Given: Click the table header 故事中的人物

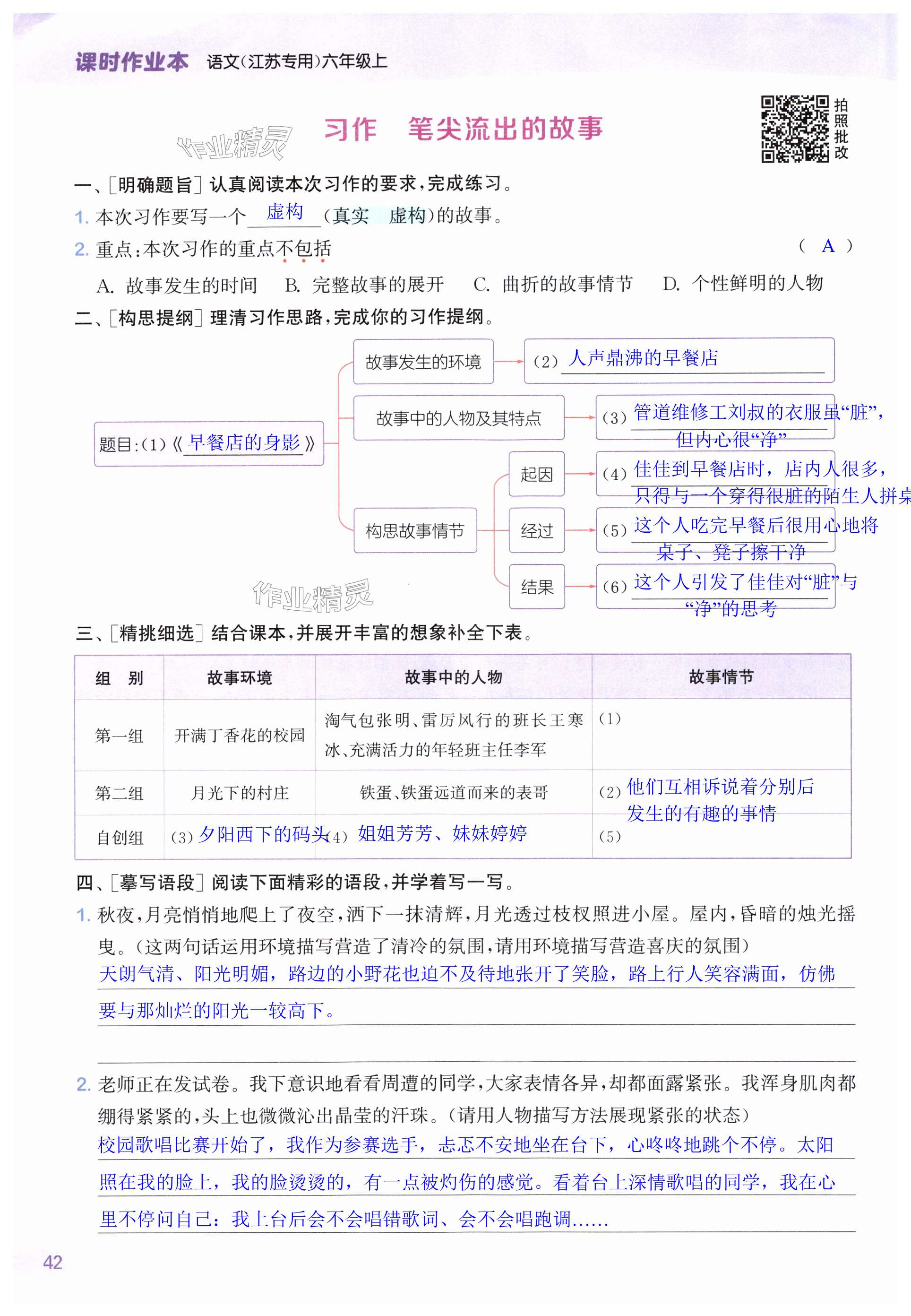Looking at the screenshot, I should pyautogui.click(x=453, y=676).
